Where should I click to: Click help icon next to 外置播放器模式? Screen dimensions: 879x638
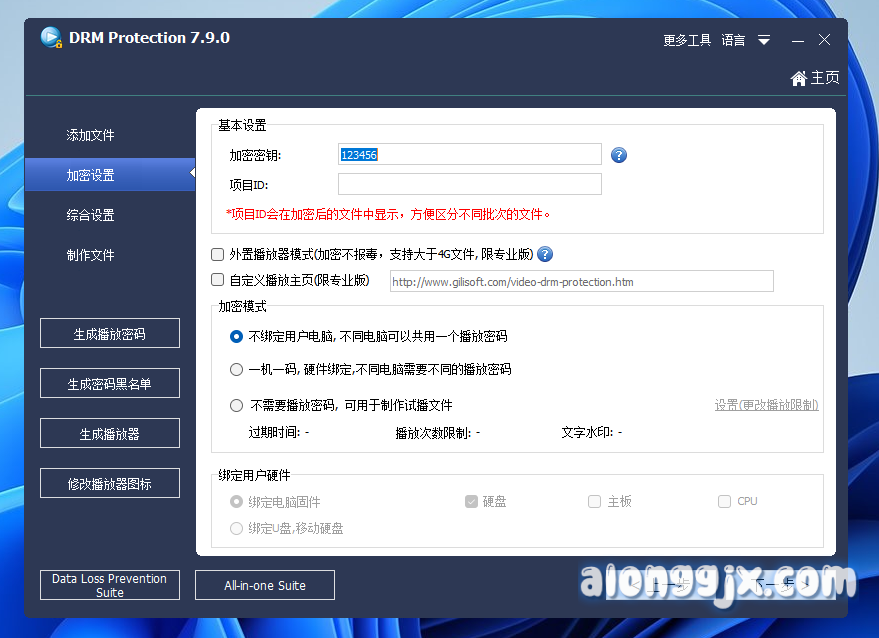click(x=545, y=254)
